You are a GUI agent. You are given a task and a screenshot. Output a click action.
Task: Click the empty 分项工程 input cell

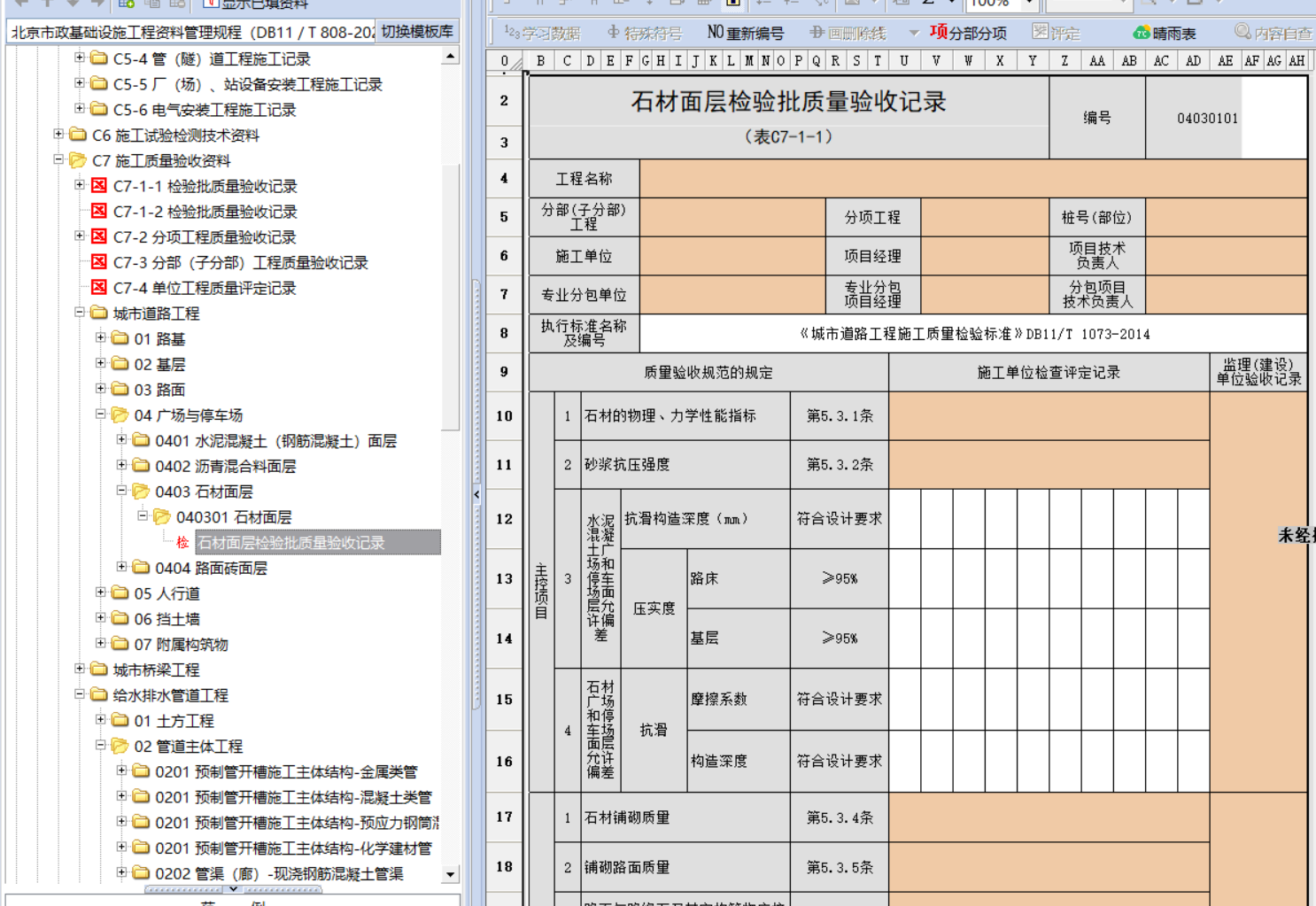click(x=985, y=217)
